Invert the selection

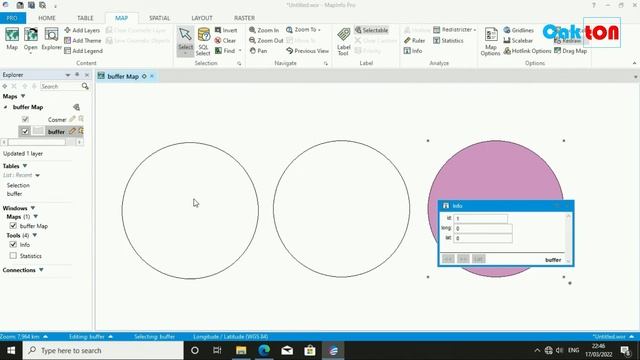point(226,30)
